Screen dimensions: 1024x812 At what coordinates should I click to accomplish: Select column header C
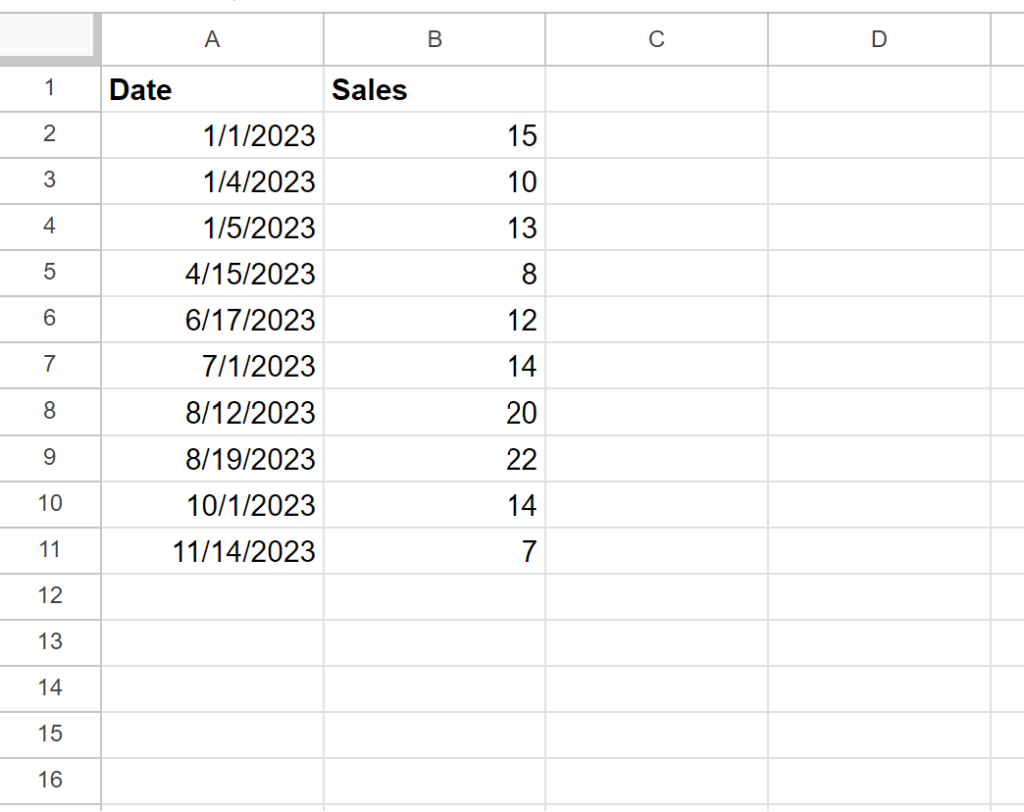(655, 39)
